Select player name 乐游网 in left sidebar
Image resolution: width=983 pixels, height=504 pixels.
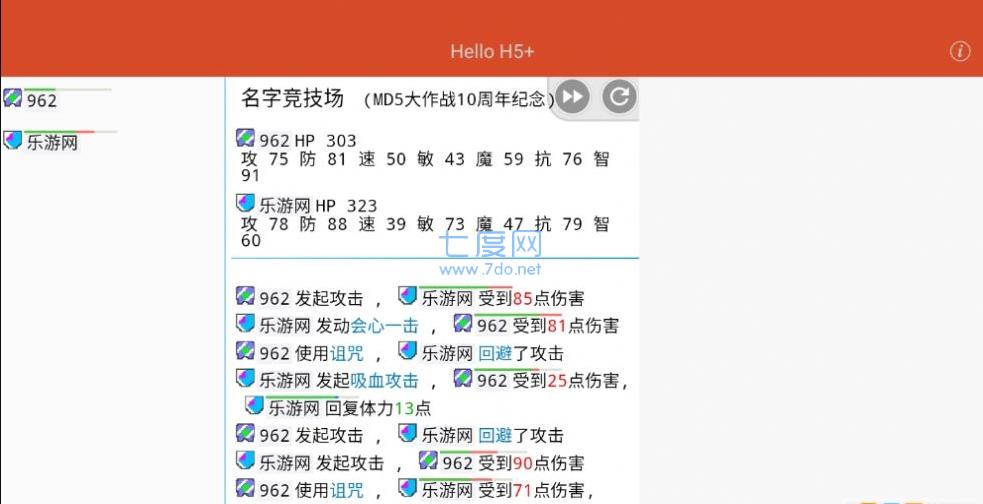coord(52,143)
